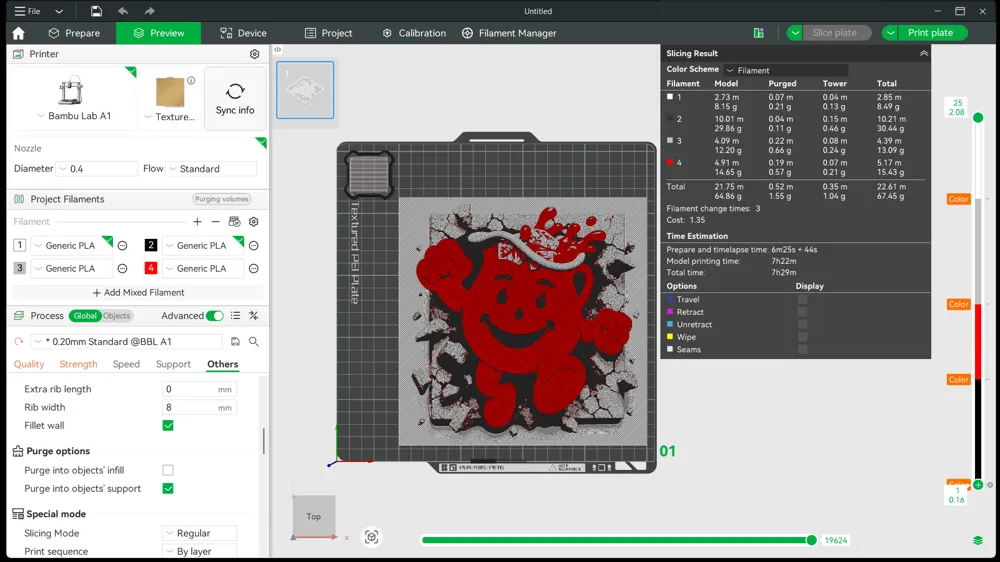The height and width of the screenshot is (562, 1000).
Task: Reset process preset changes icon
Action: [18, 341]
